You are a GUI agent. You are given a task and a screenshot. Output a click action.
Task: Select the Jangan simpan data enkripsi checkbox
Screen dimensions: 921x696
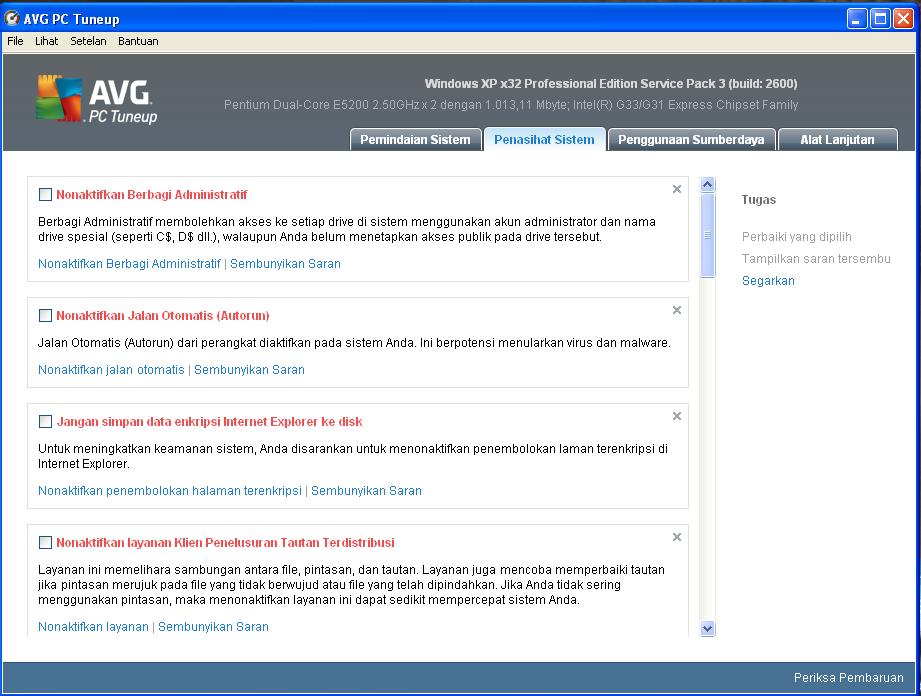coord(45,421)
